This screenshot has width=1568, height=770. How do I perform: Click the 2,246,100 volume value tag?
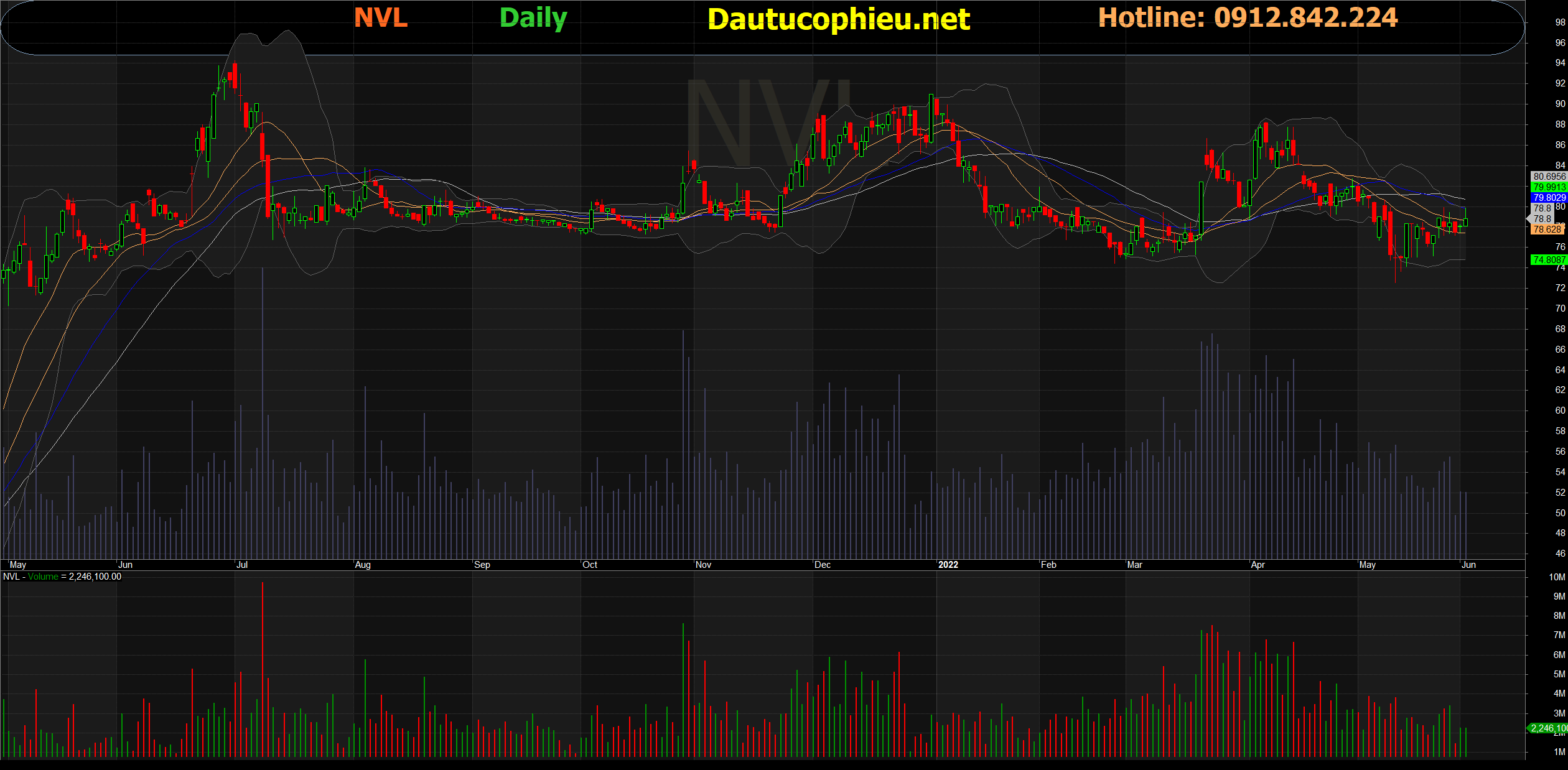tap(1549, 728)
